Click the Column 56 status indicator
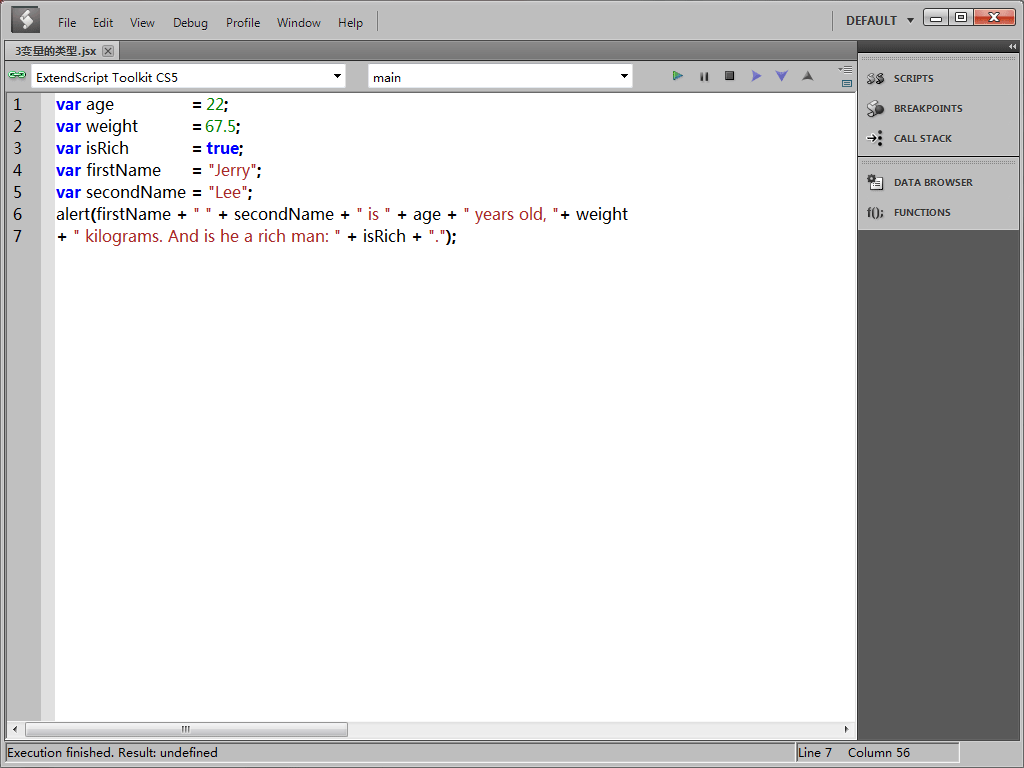The width and height of the screenshot is (1024, 768). point(878,752)
